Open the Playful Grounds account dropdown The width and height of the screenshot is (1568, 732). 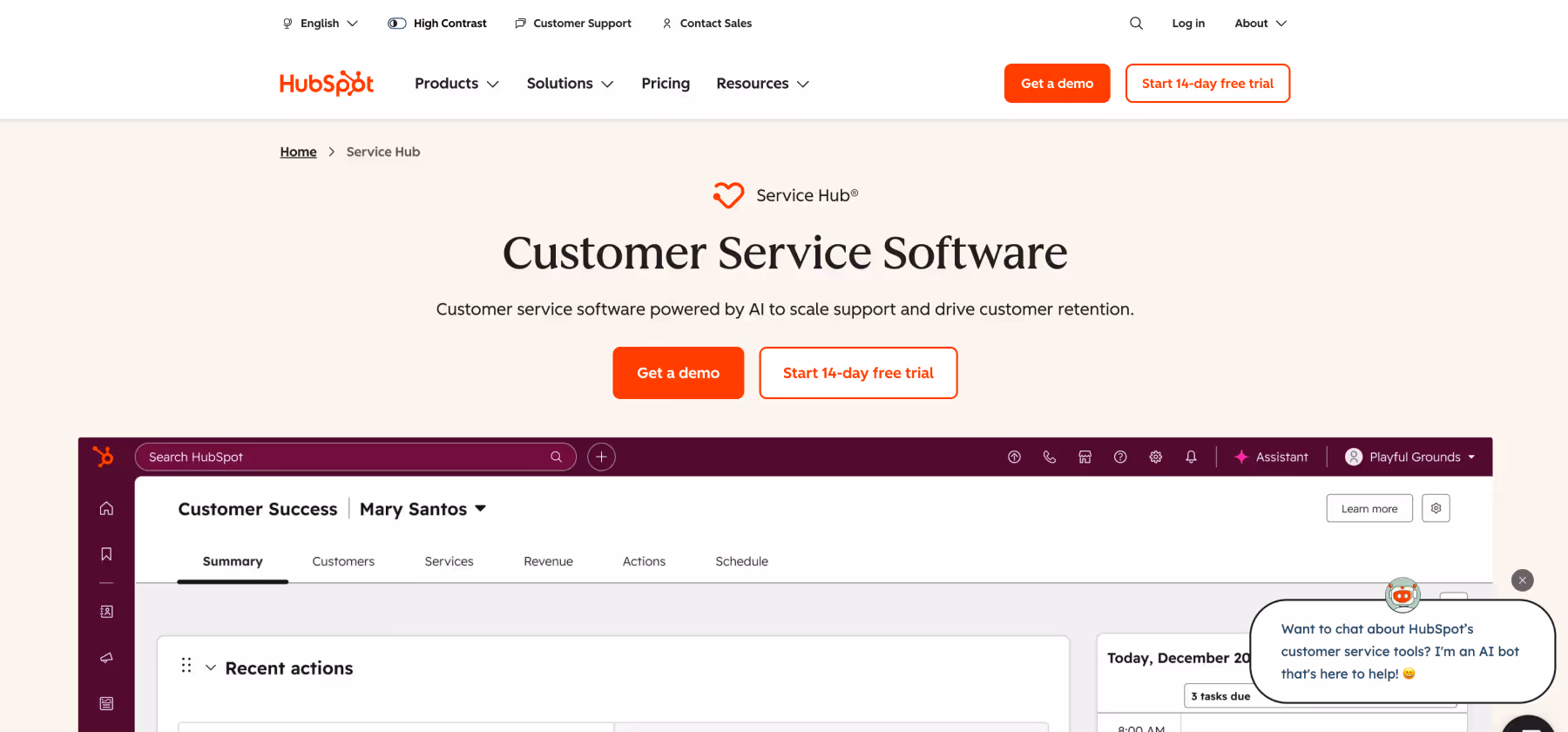pos(1410,457)
